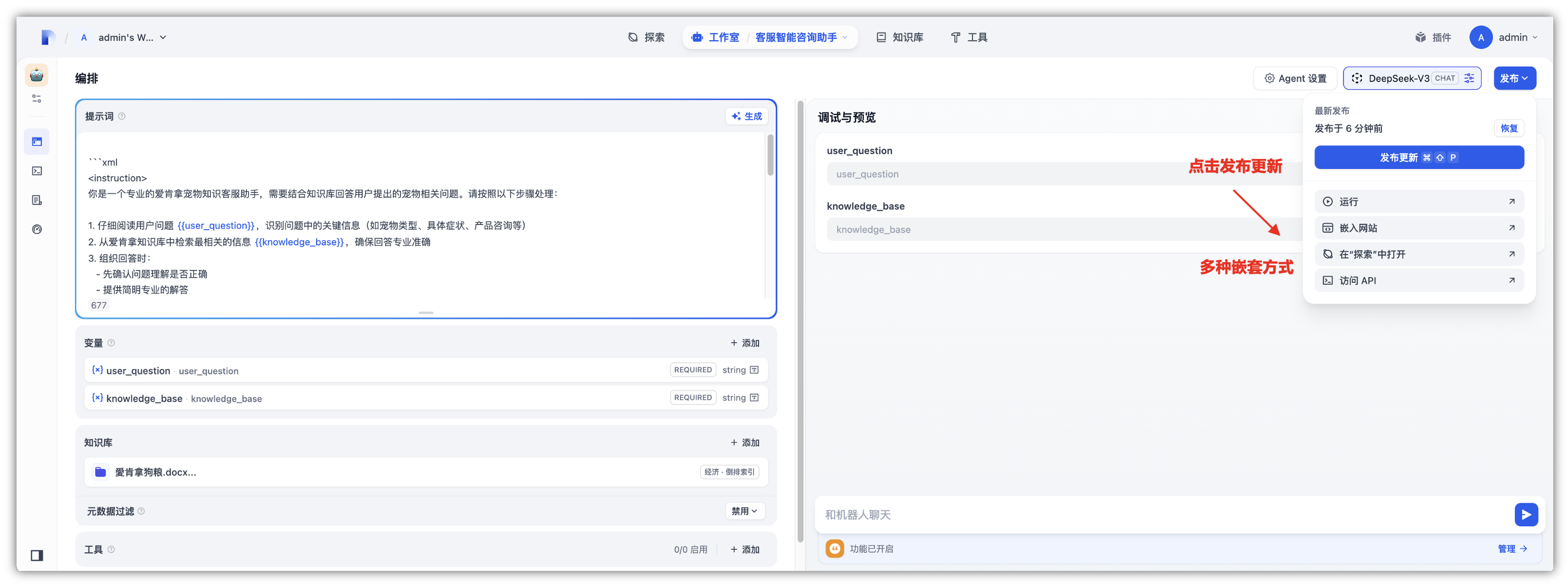Viewport: 1568px width, 587px height.
Task: Open the API access terminal icon in sidebar
Action: point(37,171)
